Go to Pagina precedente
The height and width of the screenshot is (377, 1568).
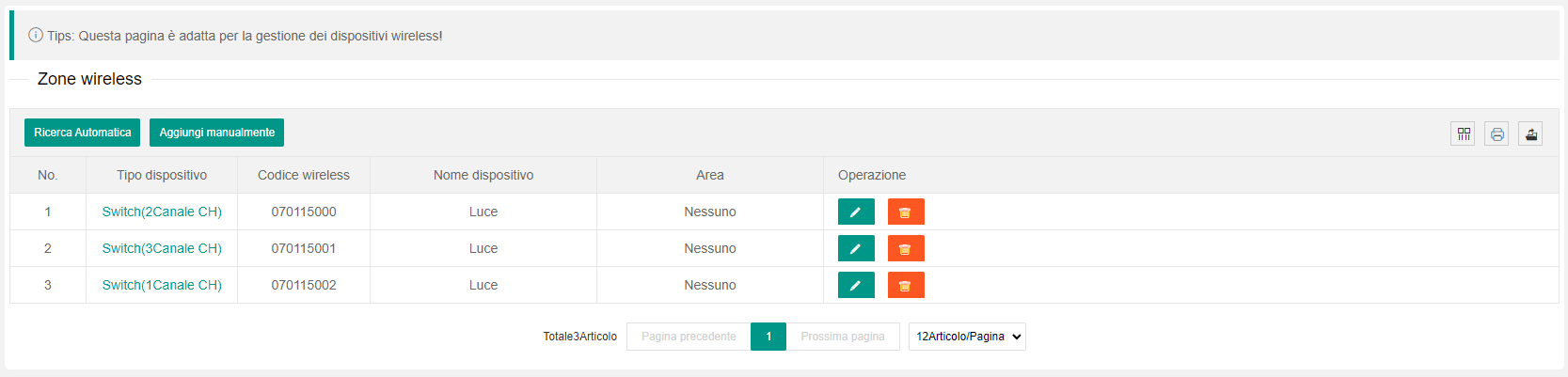point(689,337)
